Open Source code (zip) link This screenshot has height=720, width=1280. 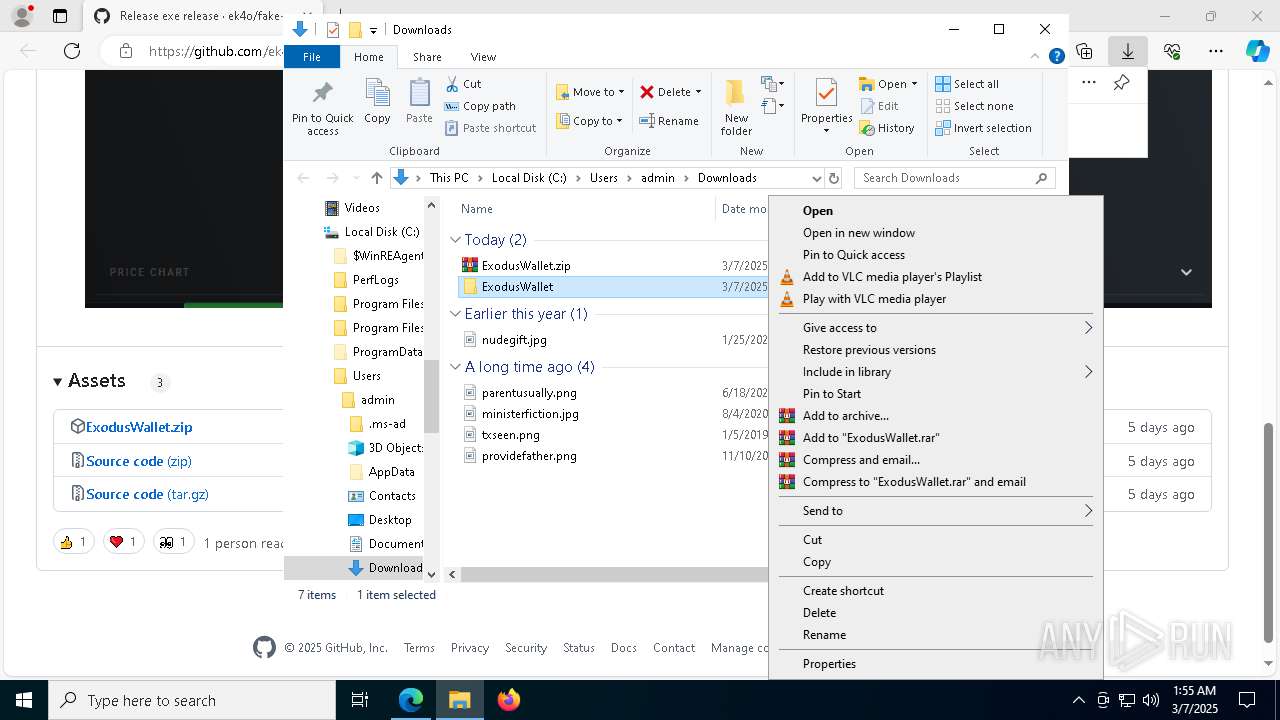point(139,461)
